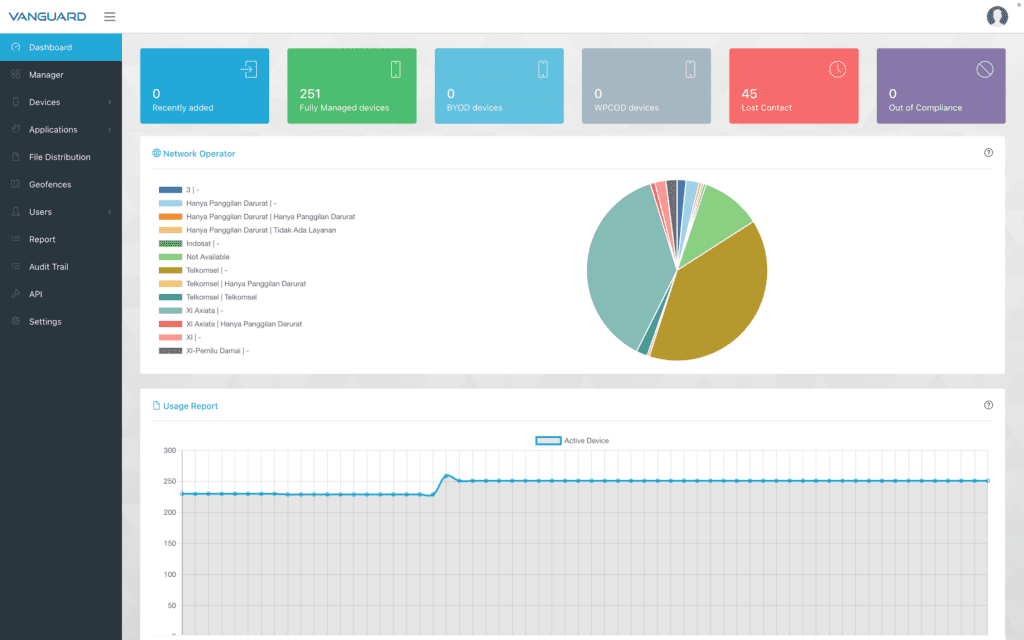
Task: Toggle the 'Telkomsel | Telkomsel' legend swatch
Action: [170, 297]
